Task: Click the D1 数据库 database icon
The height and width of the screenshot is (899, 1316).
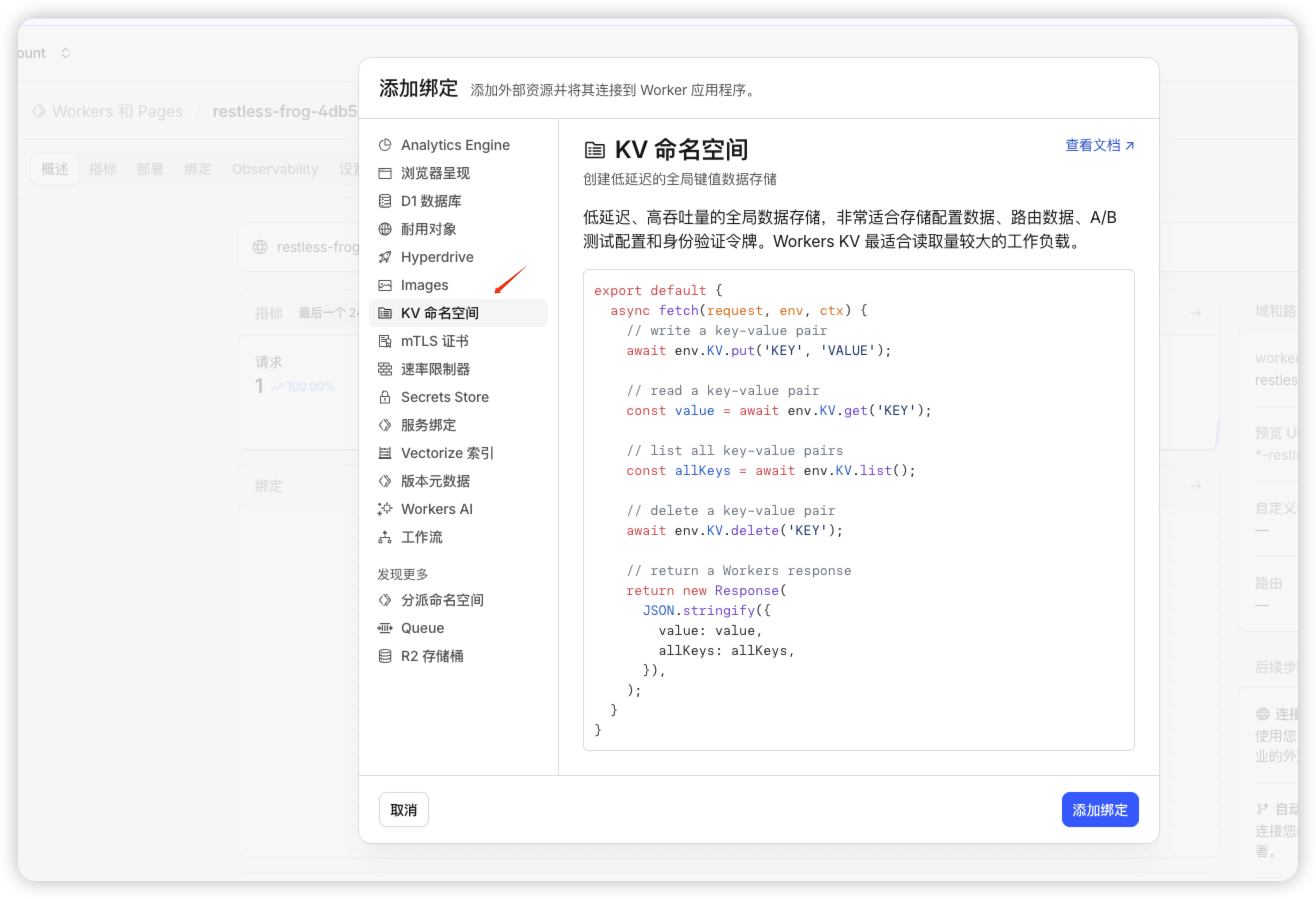Action: click(x=385, y=201)
